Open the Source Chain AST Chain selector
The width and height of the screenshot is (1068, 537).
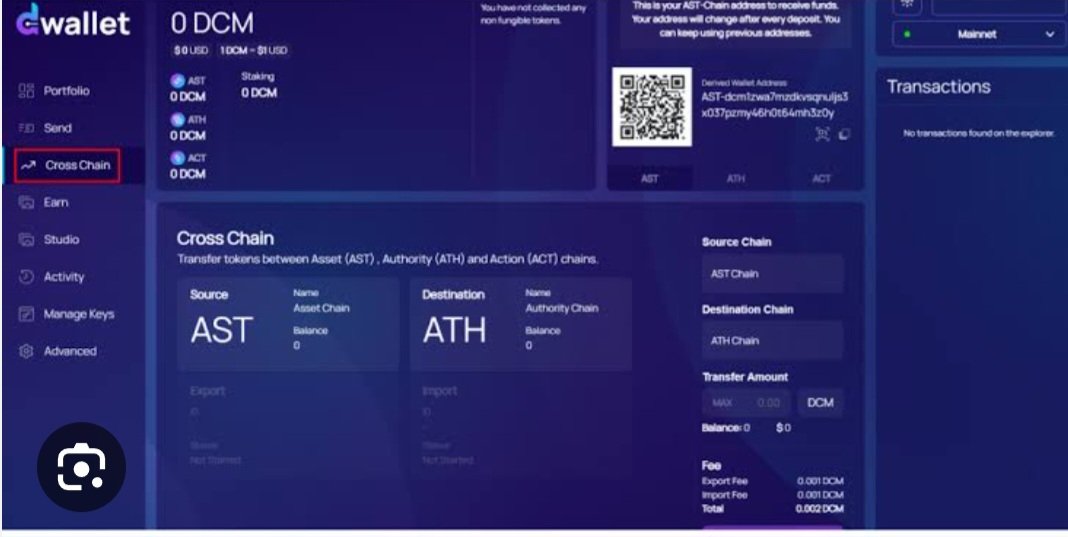772,273
